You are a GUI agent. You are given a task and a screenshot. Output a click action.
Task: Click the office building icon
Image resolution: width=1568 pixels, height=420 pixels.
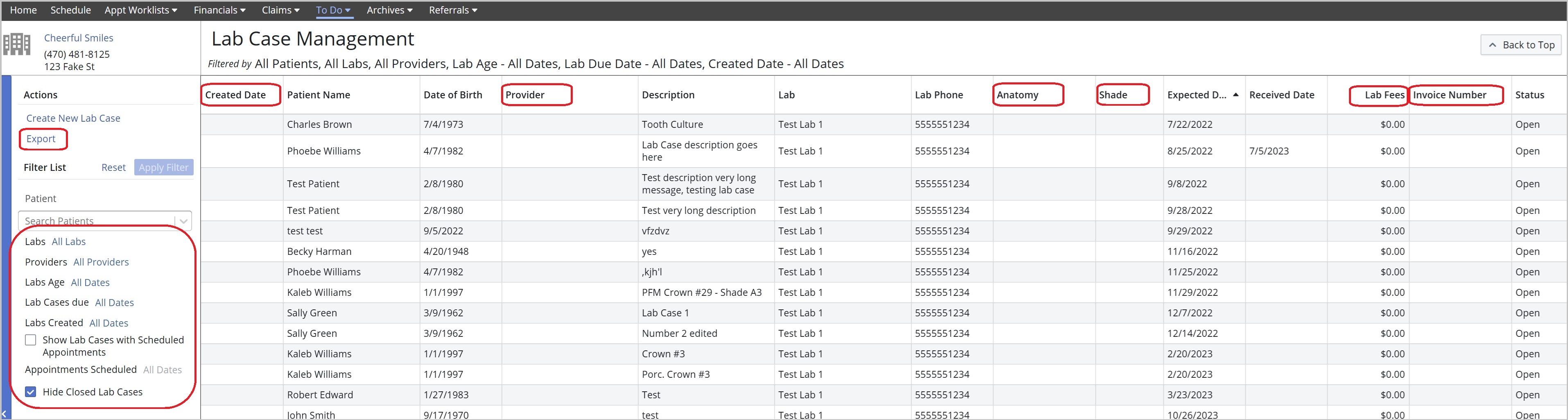coord(17,45)
